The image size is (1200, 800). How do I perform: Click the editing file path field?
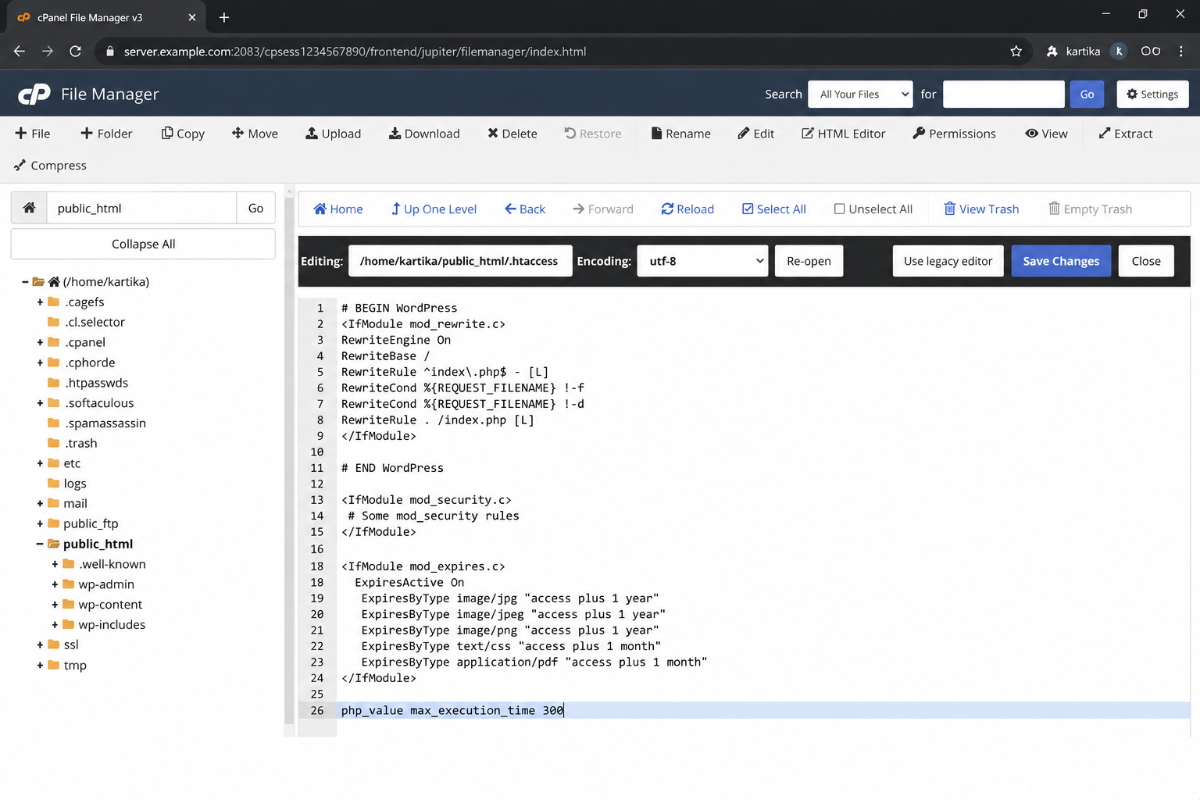tap(460, 261)
